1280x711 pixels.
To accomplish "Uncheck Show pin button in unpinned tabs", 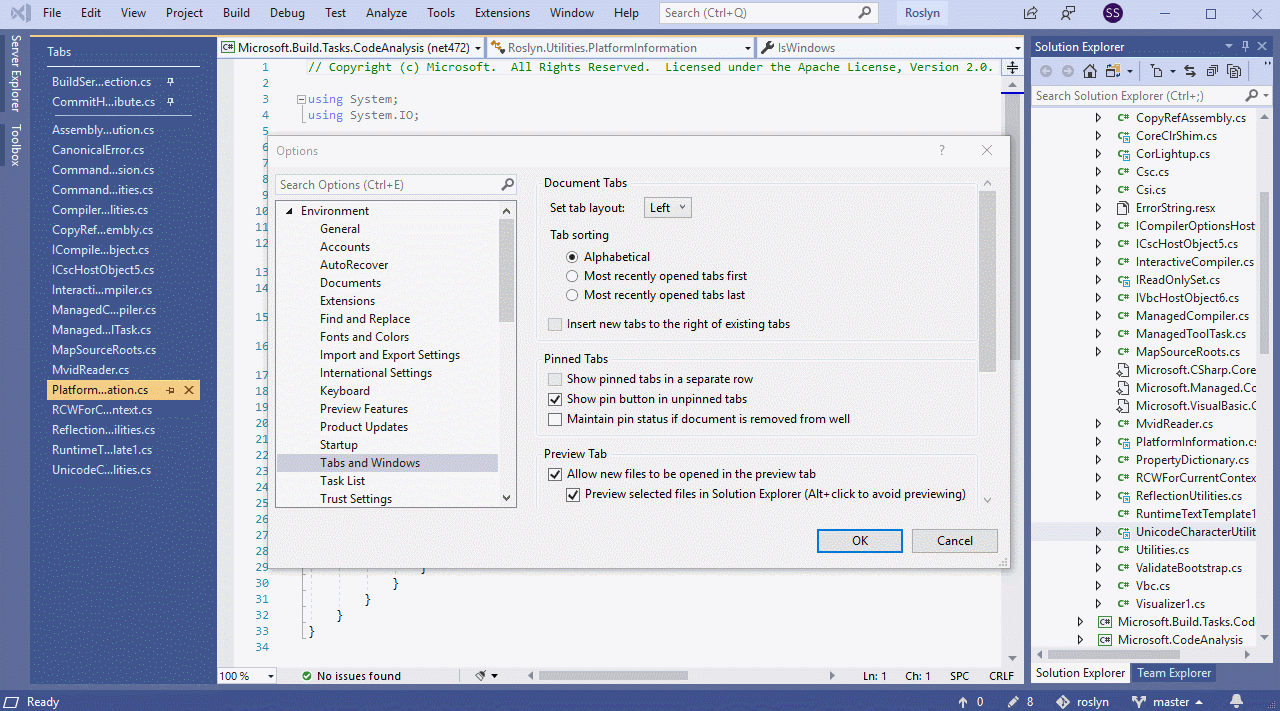I will click(555, 399).
